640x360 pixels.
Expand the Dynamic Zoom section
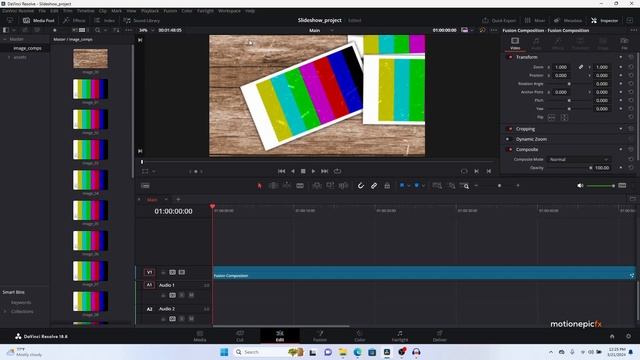531,139
